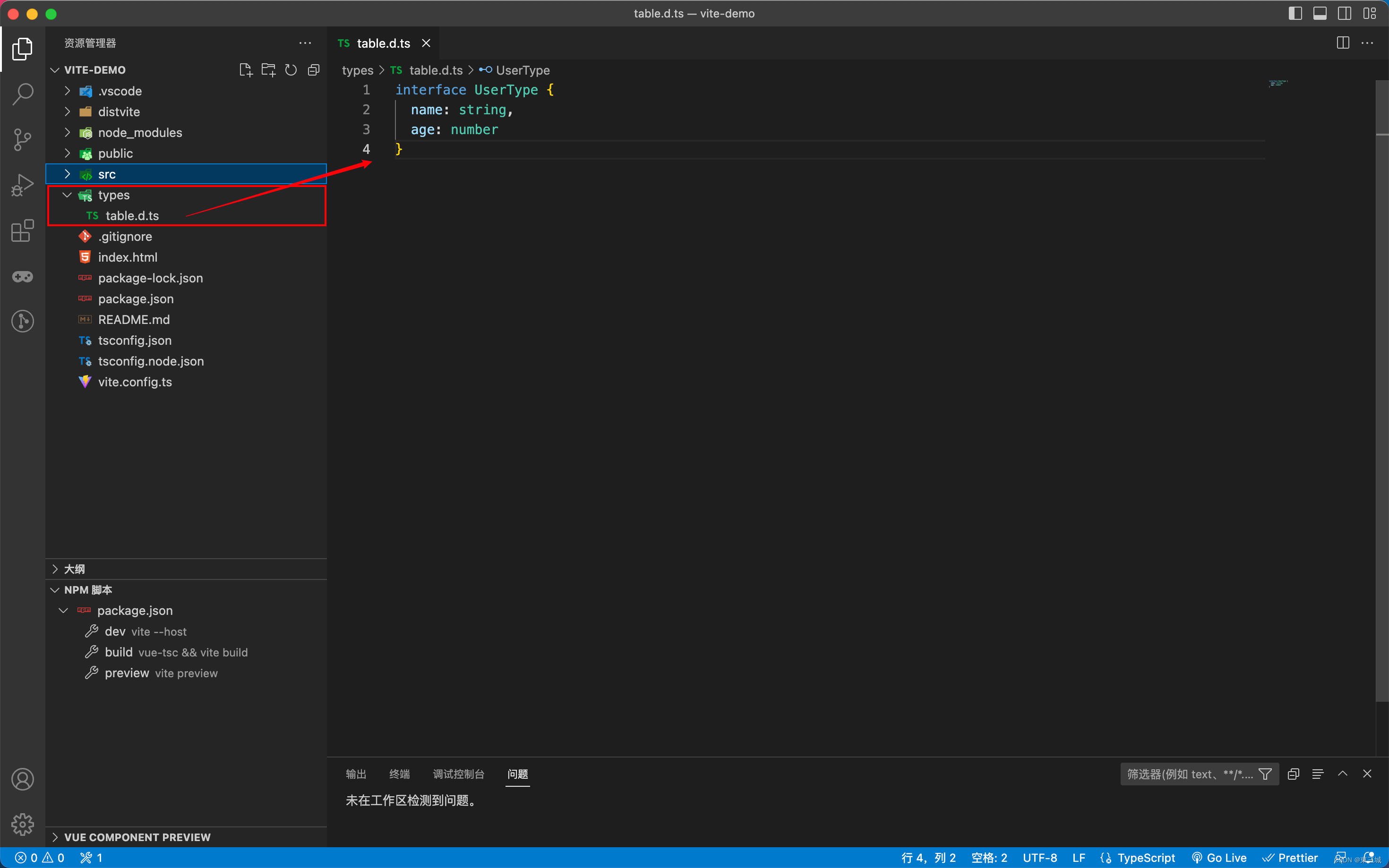
Task: Go to line via 行 4, 列 2
Action: pyautogui.click(x=928, y=858)
